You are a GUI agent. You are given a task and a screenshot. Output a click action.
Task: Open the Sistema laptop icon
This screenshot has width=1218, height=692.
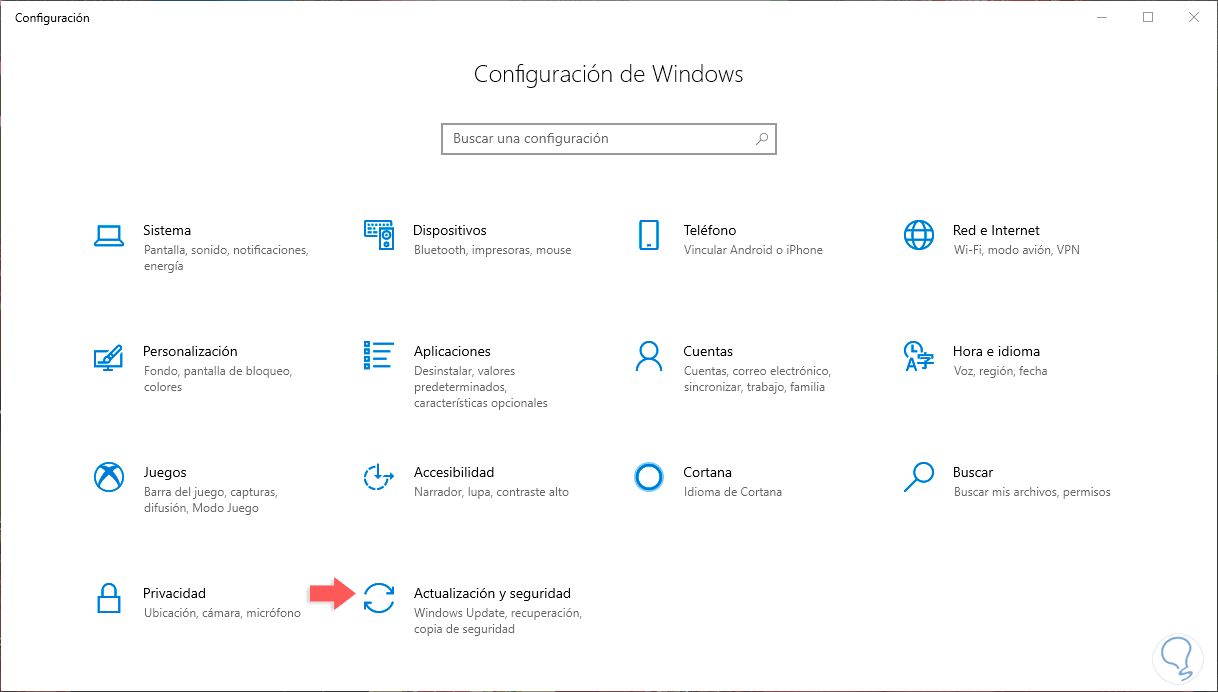click(x=108, y=235)
